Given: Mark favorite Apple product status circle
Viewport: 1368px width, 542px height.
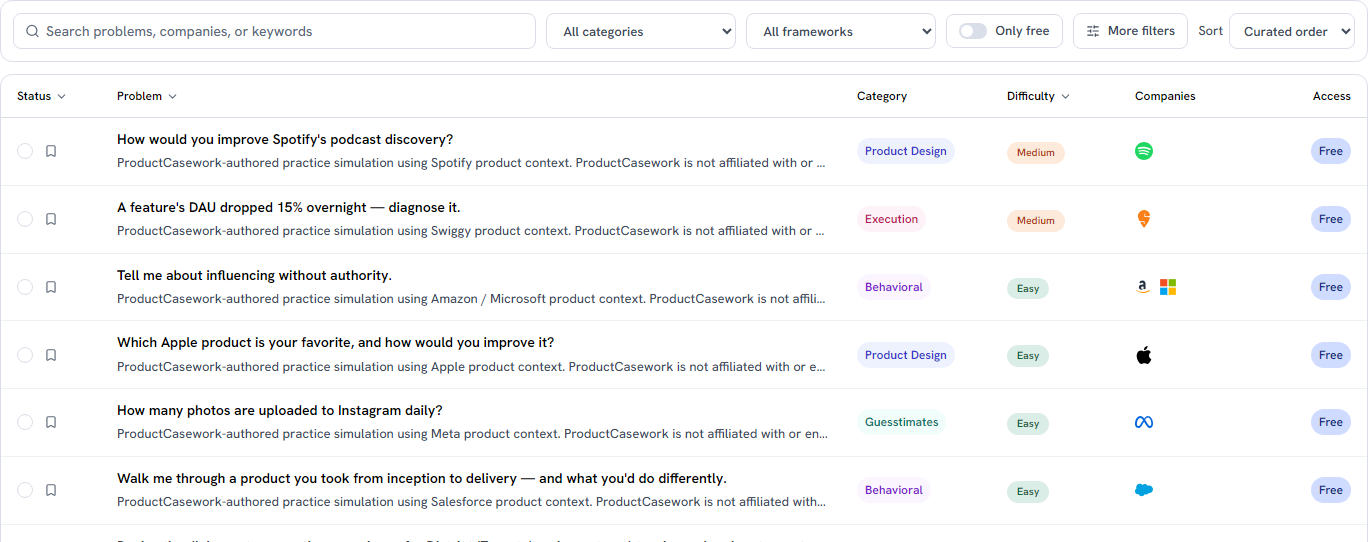Looking at the screenshot, I should (x=25, y=355).
